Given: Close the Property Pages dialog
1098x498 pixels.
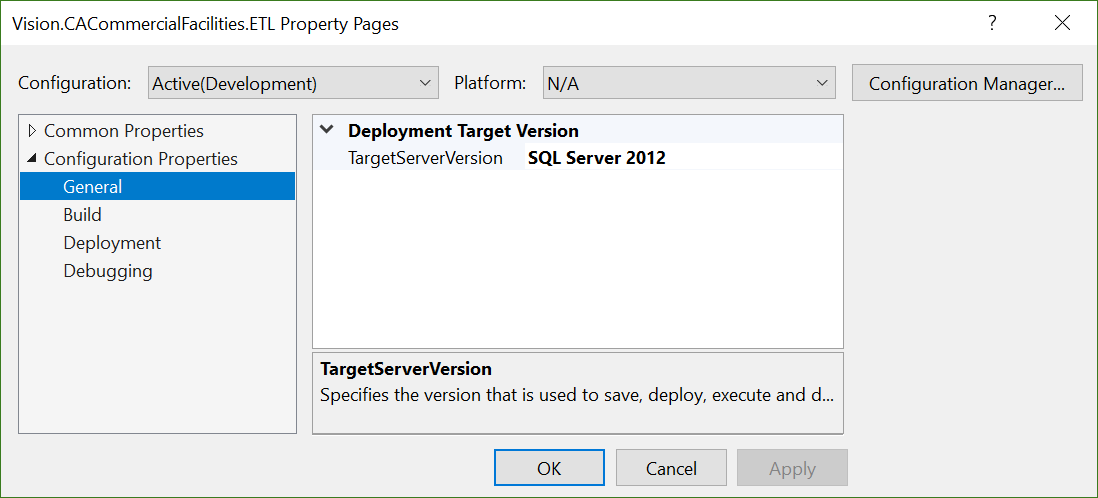Looking at the screenshot, I should pos(1062,24).
